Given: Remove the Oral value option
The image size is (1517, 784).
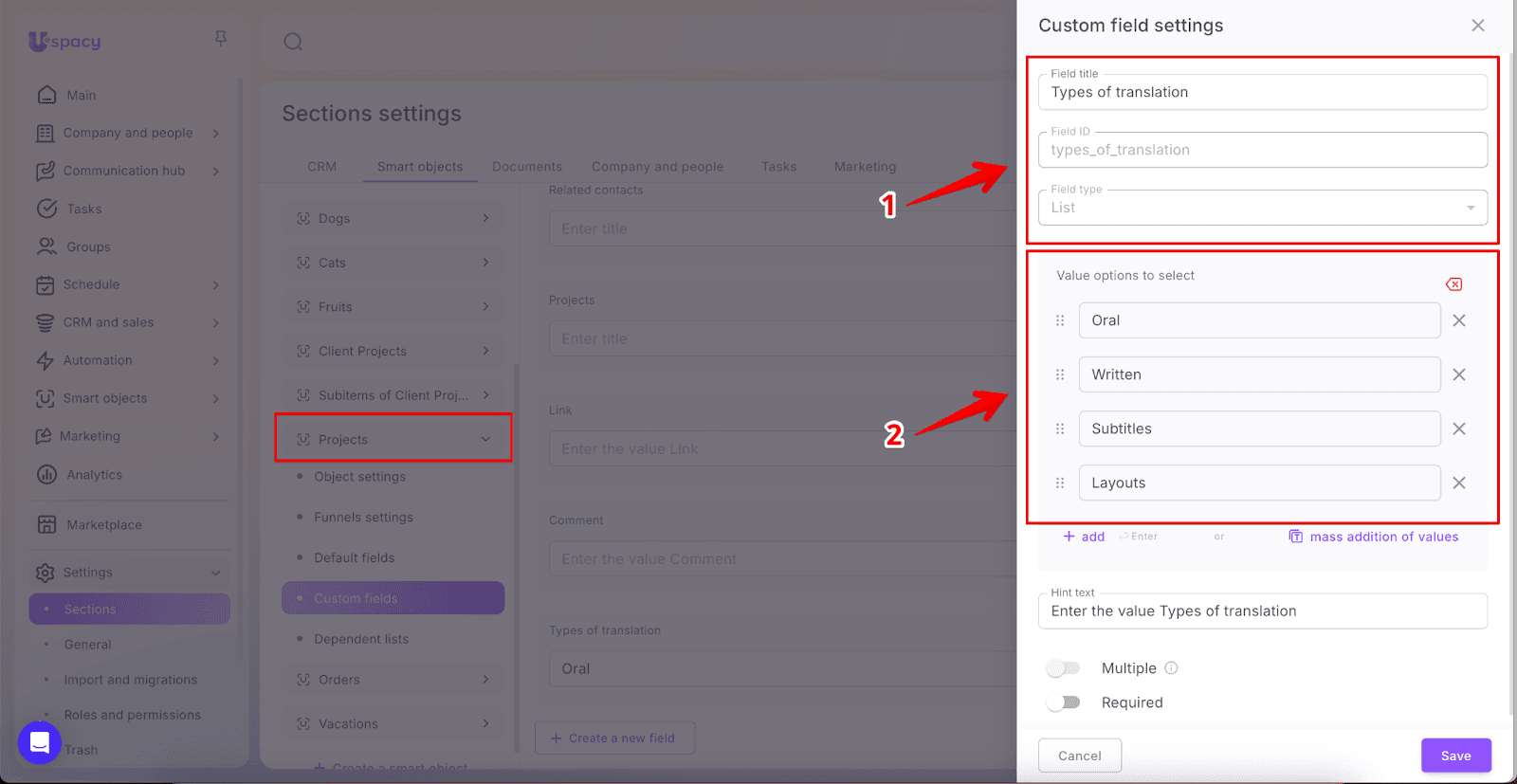Looking at the screenshot, I should point(1459,320).
